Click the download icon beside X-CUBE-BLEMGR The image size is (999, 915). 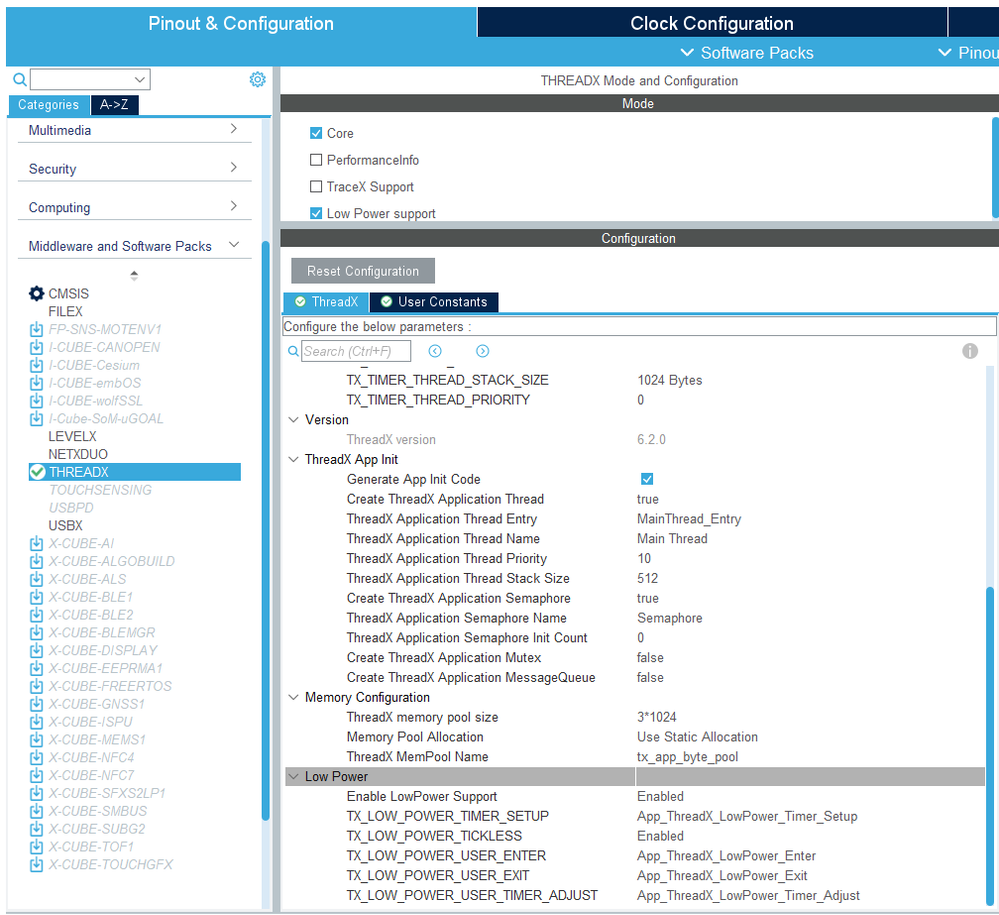(x=36, y=633)
